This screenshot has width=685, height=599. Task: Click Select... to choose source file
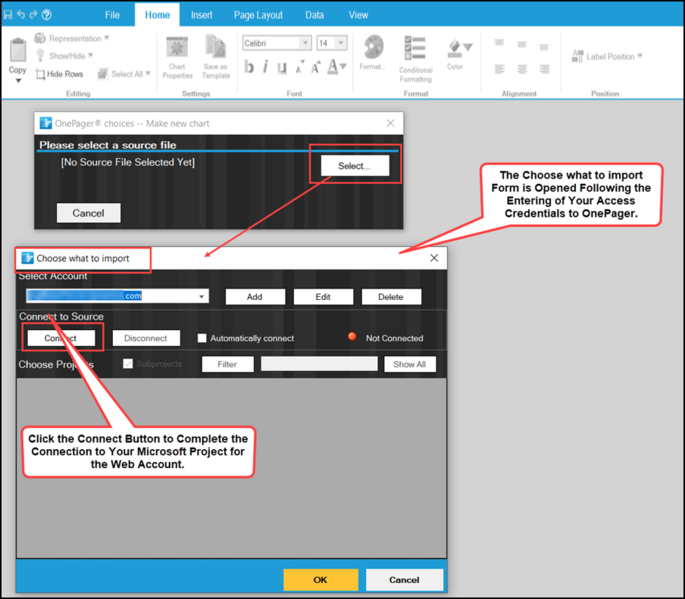(x=355, y=166)
